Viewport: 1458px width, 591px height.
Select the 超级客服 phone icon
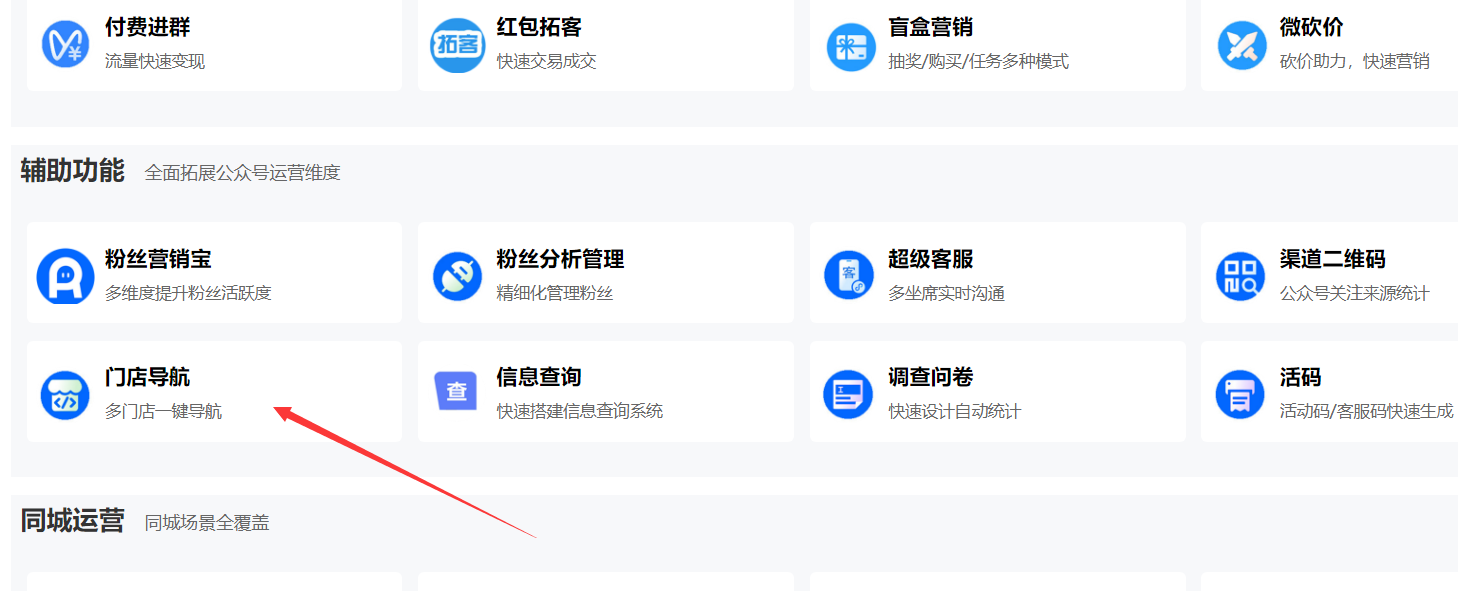(849, 275)
